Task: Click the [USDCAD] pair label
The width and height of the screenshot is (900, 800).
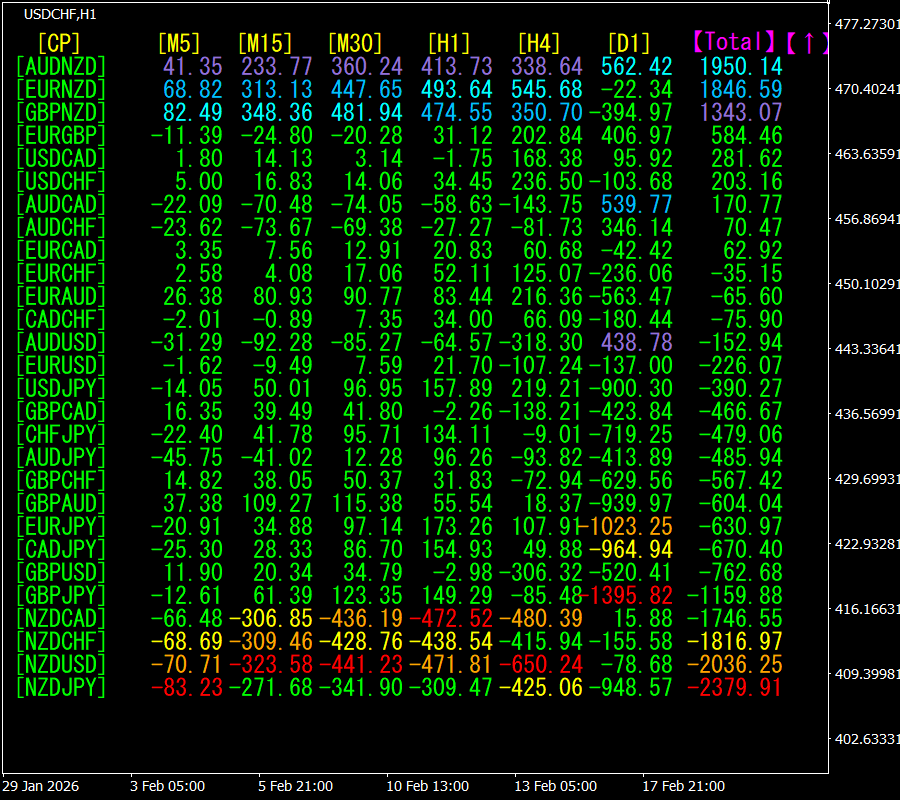Action: tap(61, 158)
